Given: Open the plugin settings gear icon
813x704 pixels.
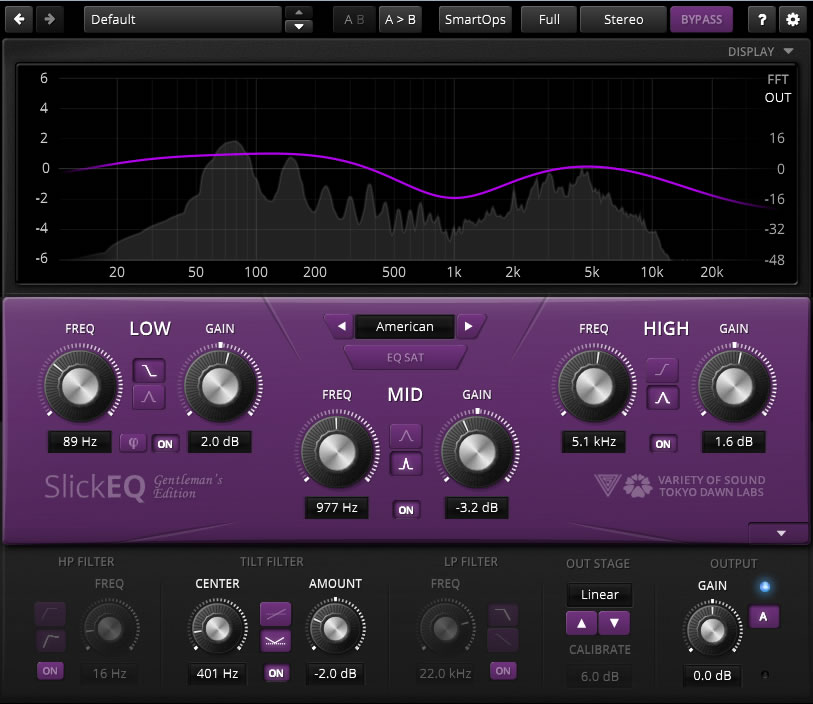Looking at the screenshot, I should click(793, 19).
